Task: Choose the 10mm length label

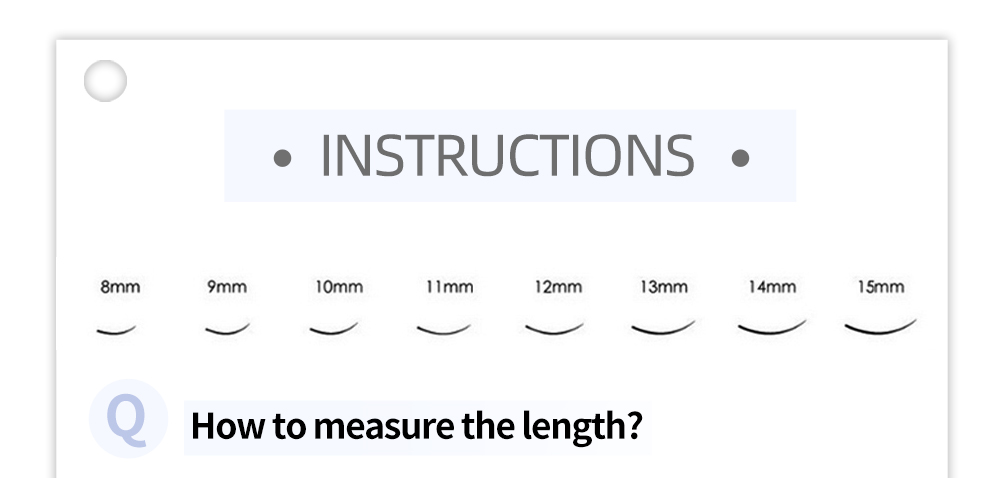Action: pyautogui.click(x=339, y=287)
